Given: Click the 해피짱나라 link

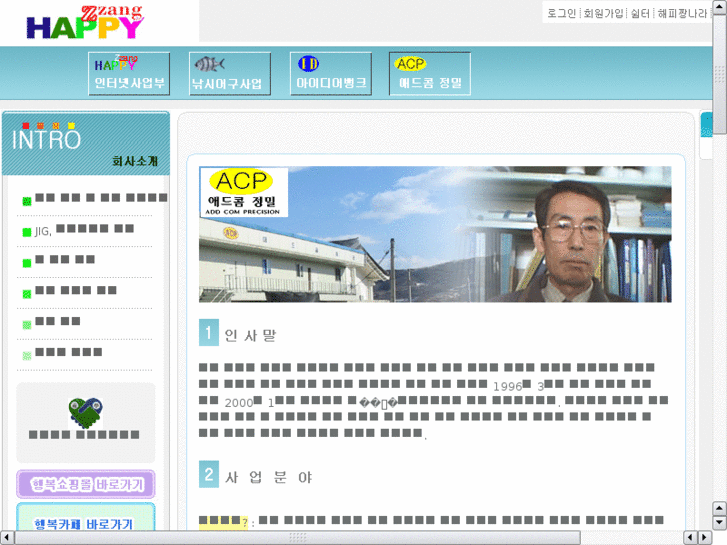Looking at the screenshot, I should pyautogui.click(x=682, y=13).
